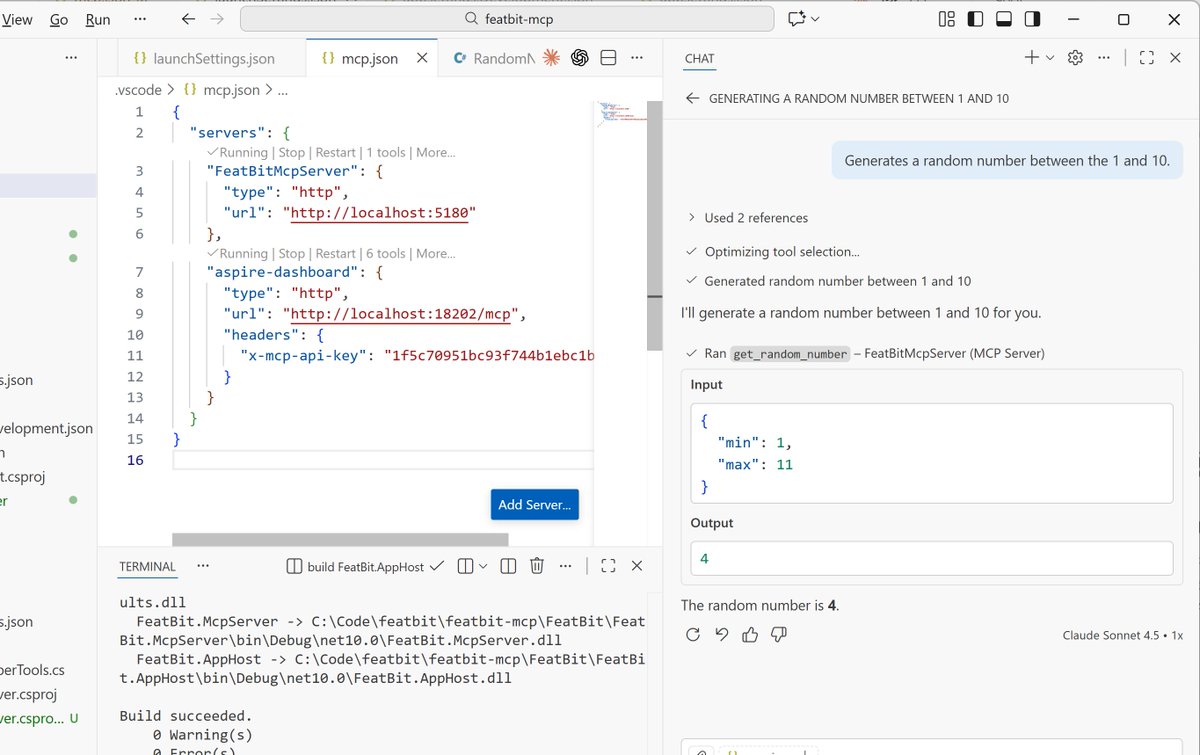Open the side bar ellipsis menu
The height and width of the screenshot is (755, 1200).
(71, 58)
